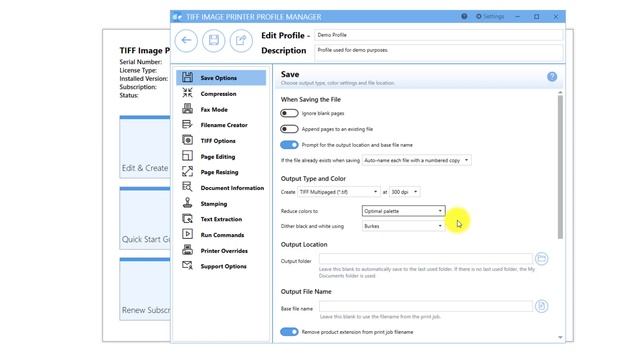This screenshot has width=640, height=360.
Task: Click the back arrow button
Action: pyautogui.click(x=186, y=40)
